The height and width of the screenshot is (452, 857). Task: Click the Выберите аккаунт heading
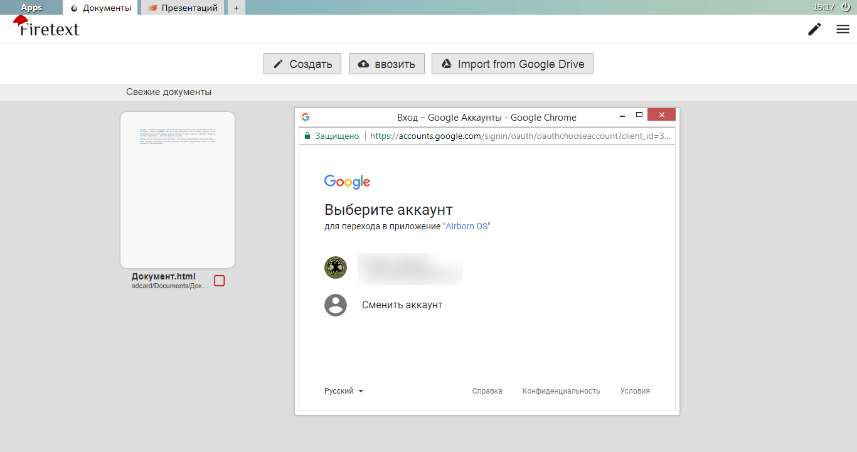click(389, 210)
